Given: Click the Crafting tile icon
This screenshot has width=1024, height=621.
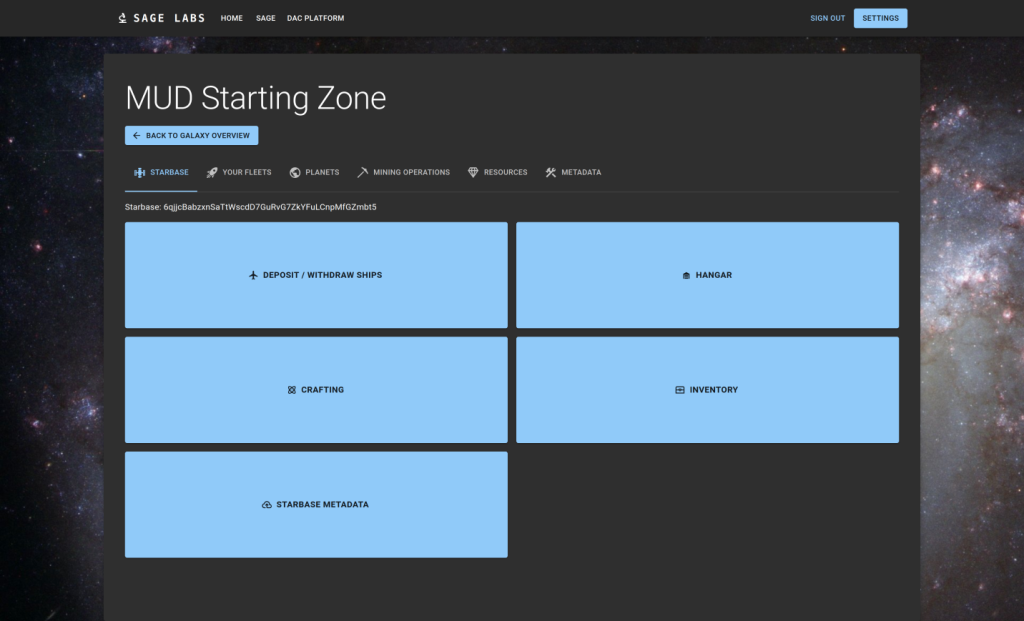Looking at the screenshot, I should pos(292,390).
